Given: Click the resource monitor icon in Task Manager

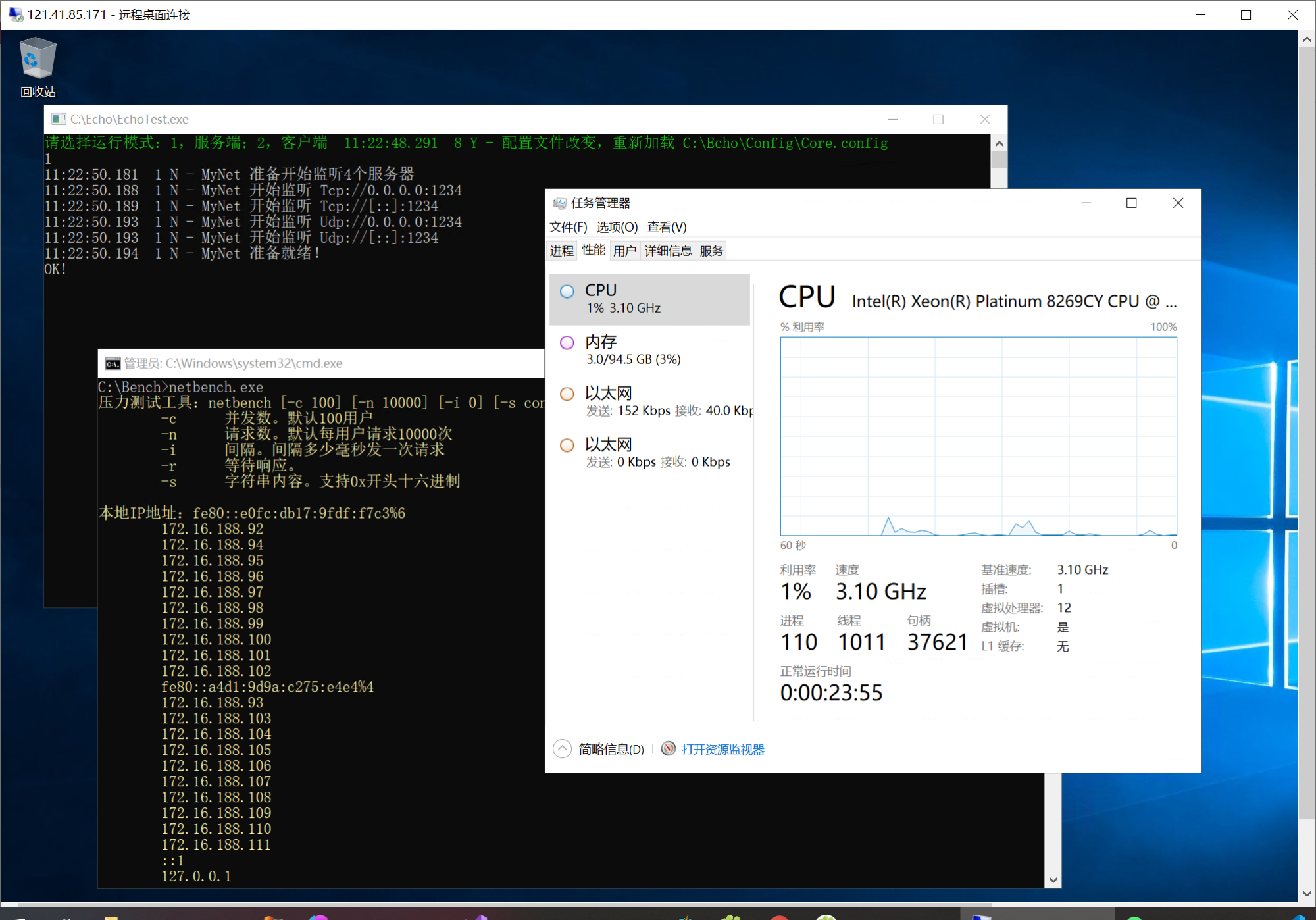Looking at the screenshot, I should pyautogui.click(x=668, y=748).
